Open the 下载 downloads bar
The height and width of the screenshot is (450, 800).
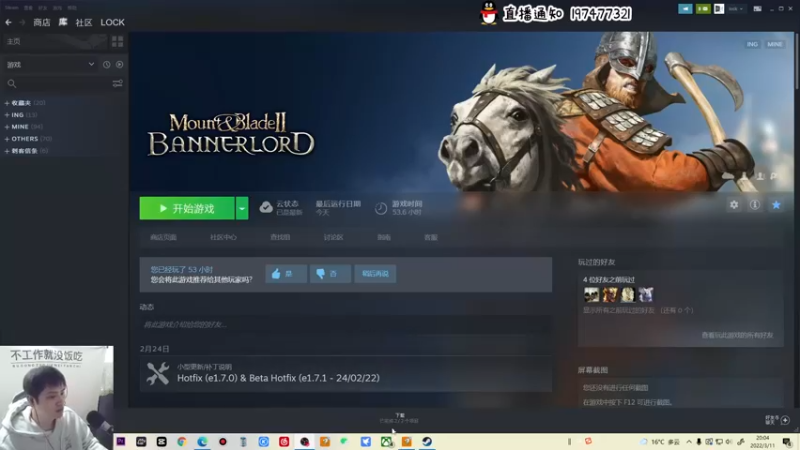click(x=399, y=418)
